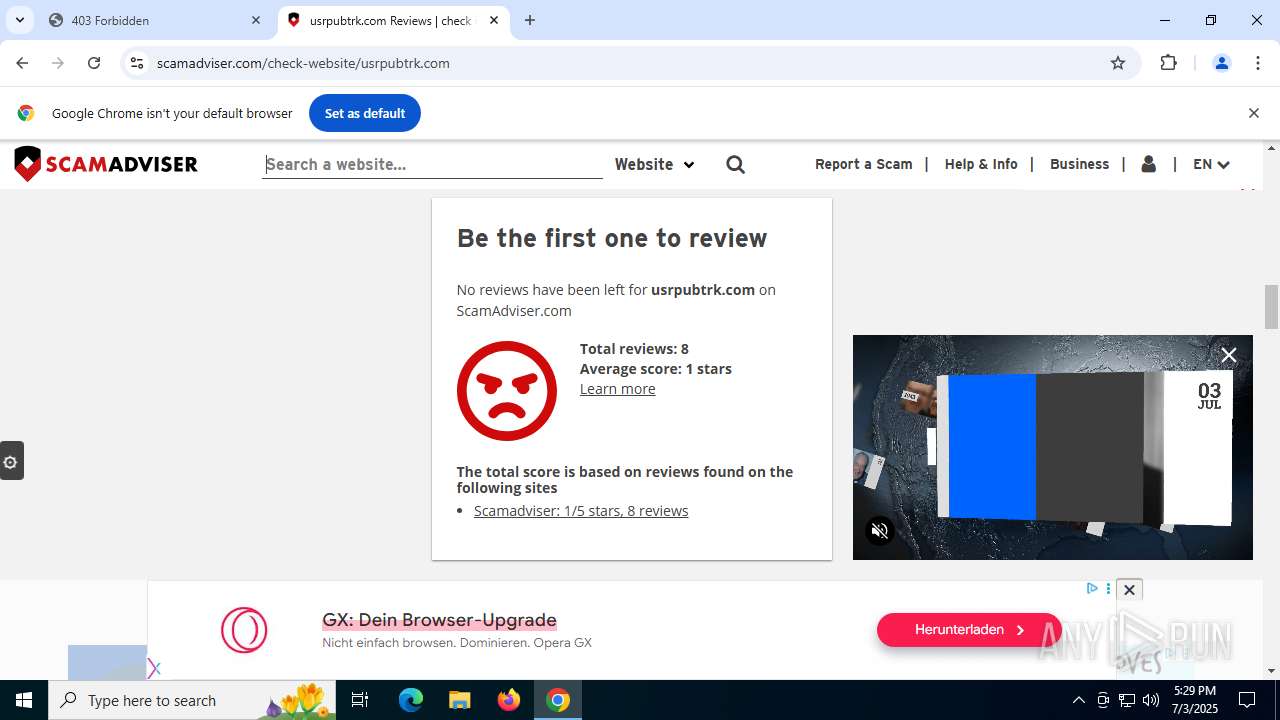Open the Business menu
1280x720 pixels.
(1079, 164)
